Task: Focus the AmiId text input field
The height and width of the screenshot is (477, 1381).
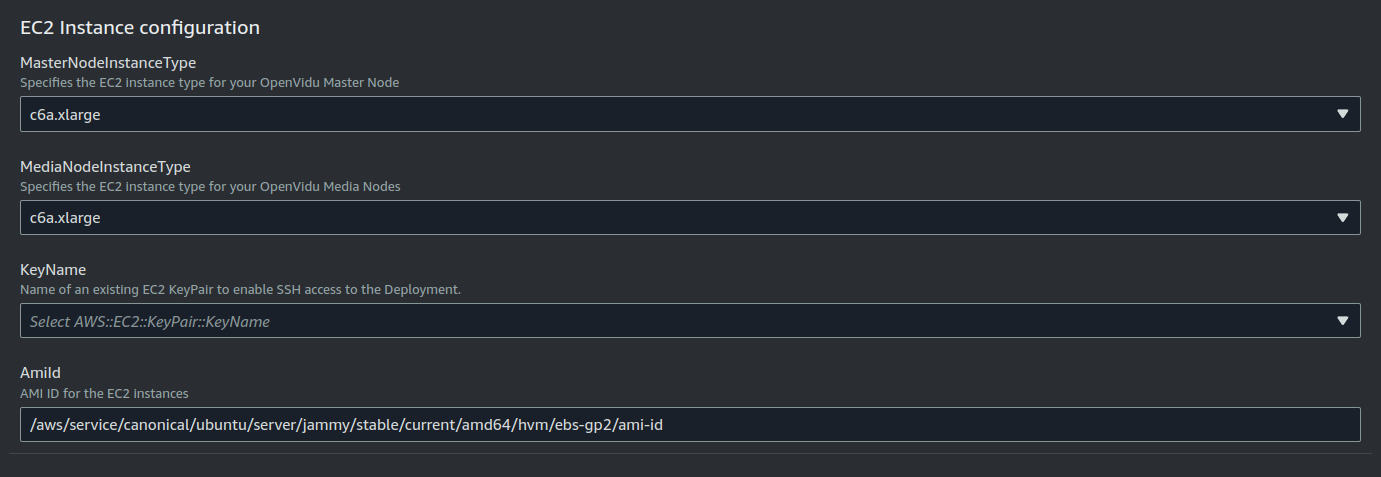Action: (690, 424)
